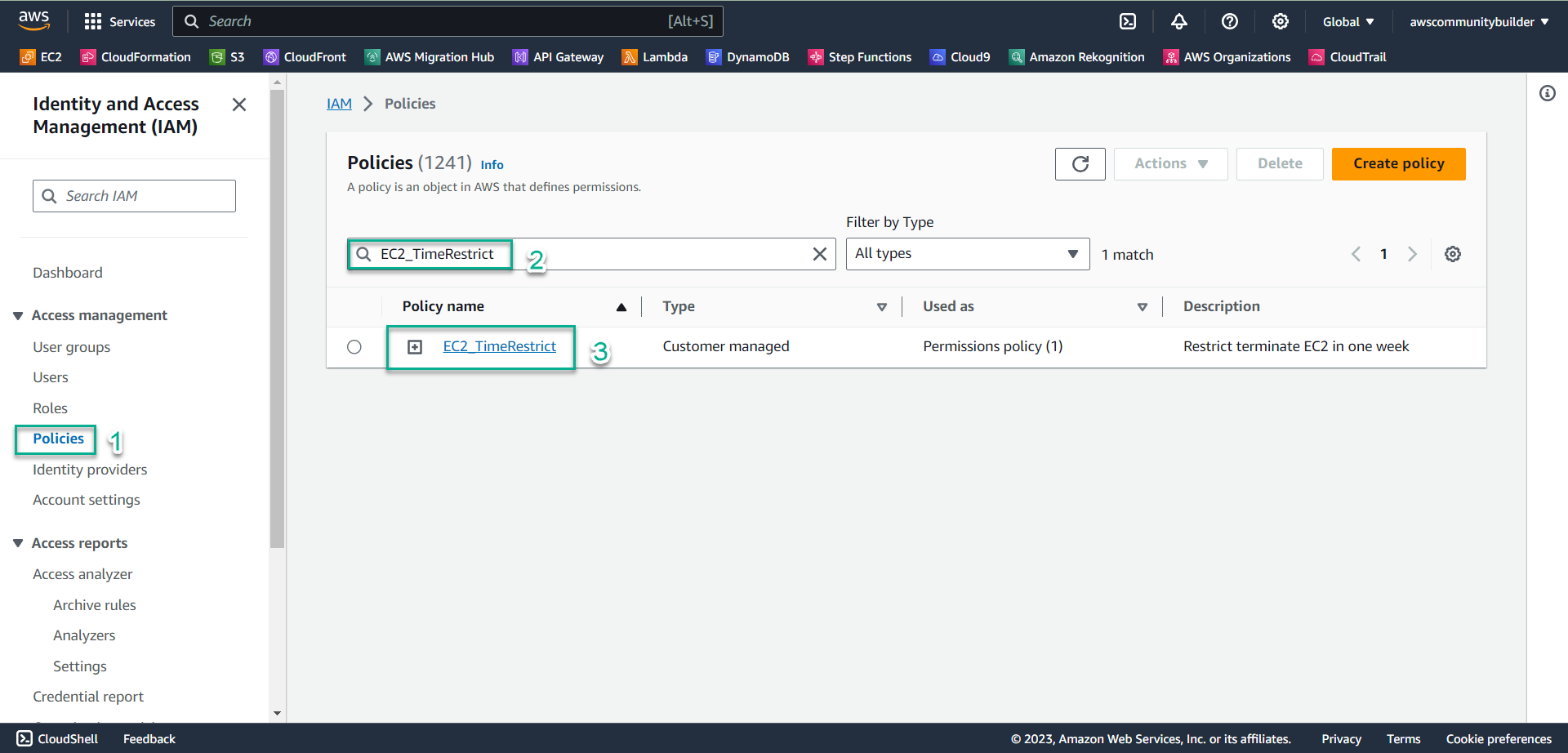Open Access analyzer in sidebar
1568x753 pixels.
[82, 574]
